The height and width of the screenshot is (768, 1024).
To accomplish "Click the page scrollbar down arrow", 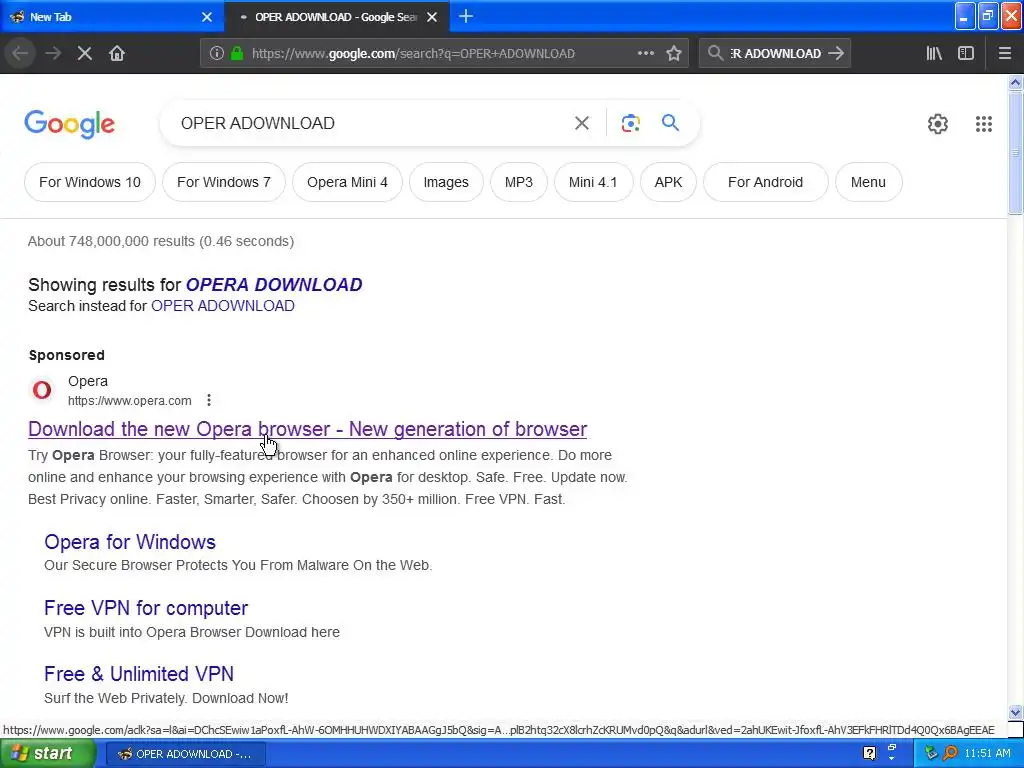I will click(1015, 712).
